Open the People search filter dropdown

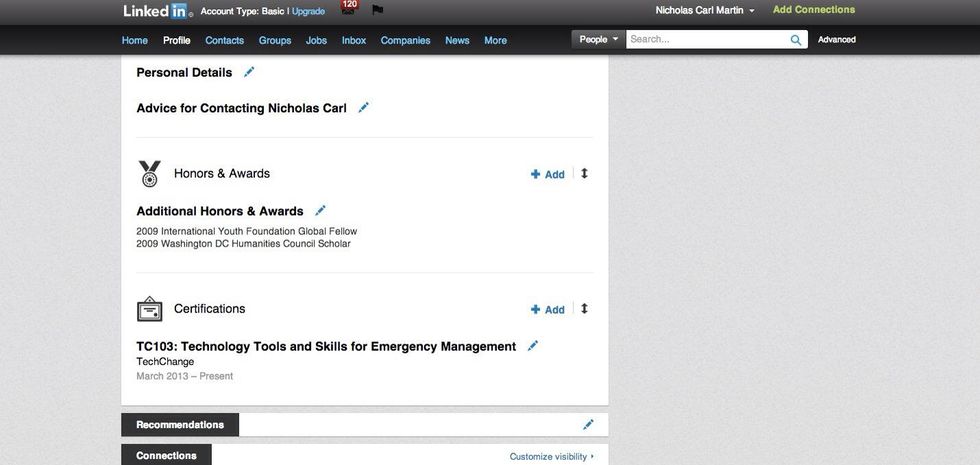598,40
